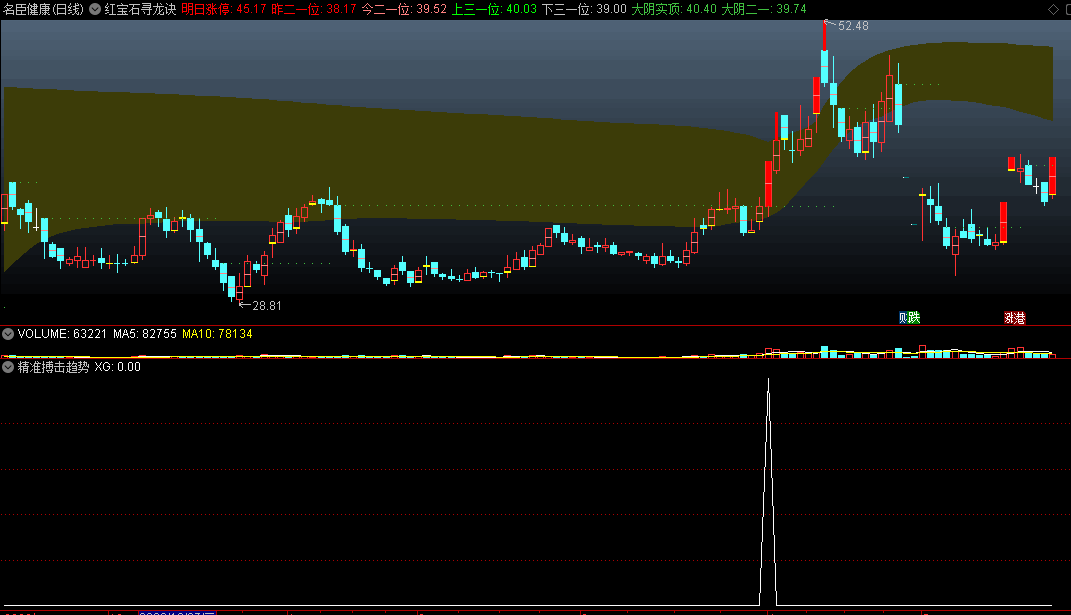Click the 今二一位: 39.52 value

pos(404,9)
